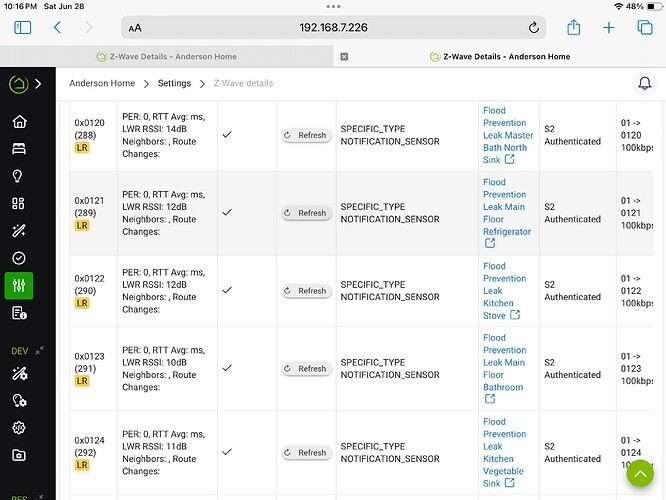Open the Home dashboard sidebar icon
Screen dimensions: 666x500
pos(19,121)
